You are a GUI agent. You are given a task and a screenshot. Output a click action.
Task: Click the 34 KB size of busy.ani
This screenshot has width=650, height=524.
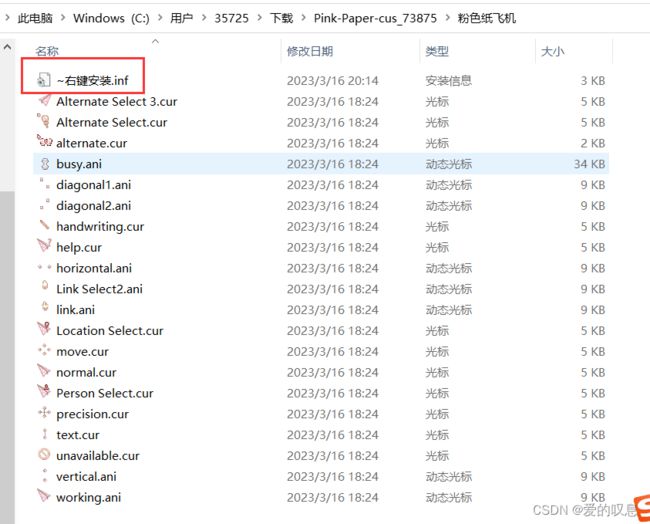tap(589, 164)
